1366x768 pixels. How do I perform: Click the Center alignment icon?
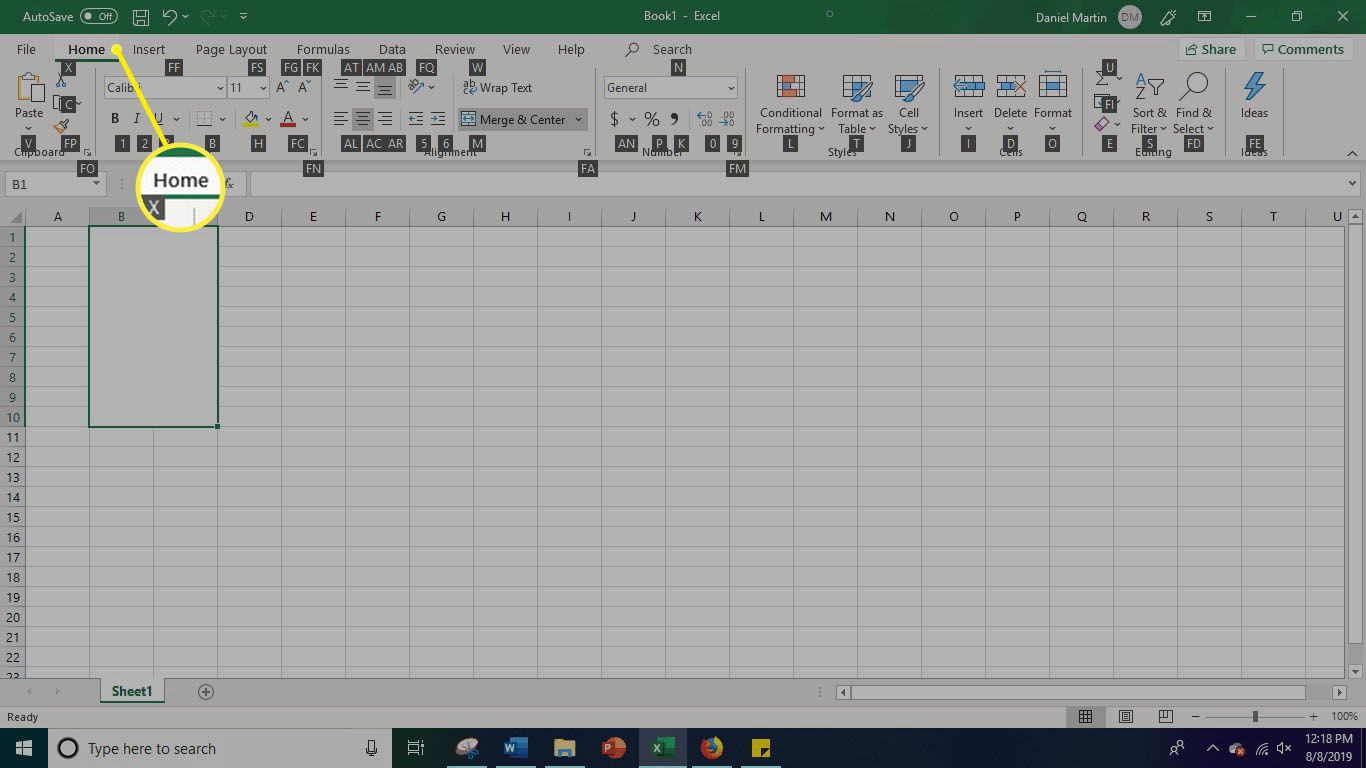363,119
